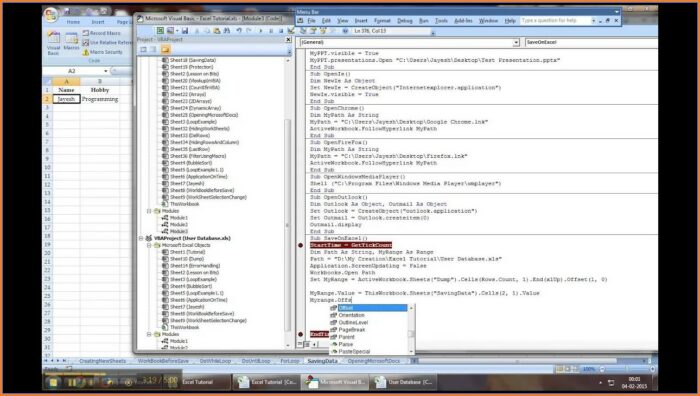The image size is (700, 396).
Task: Click Record Macro in Excel ribbon
Action: [101, 33]
